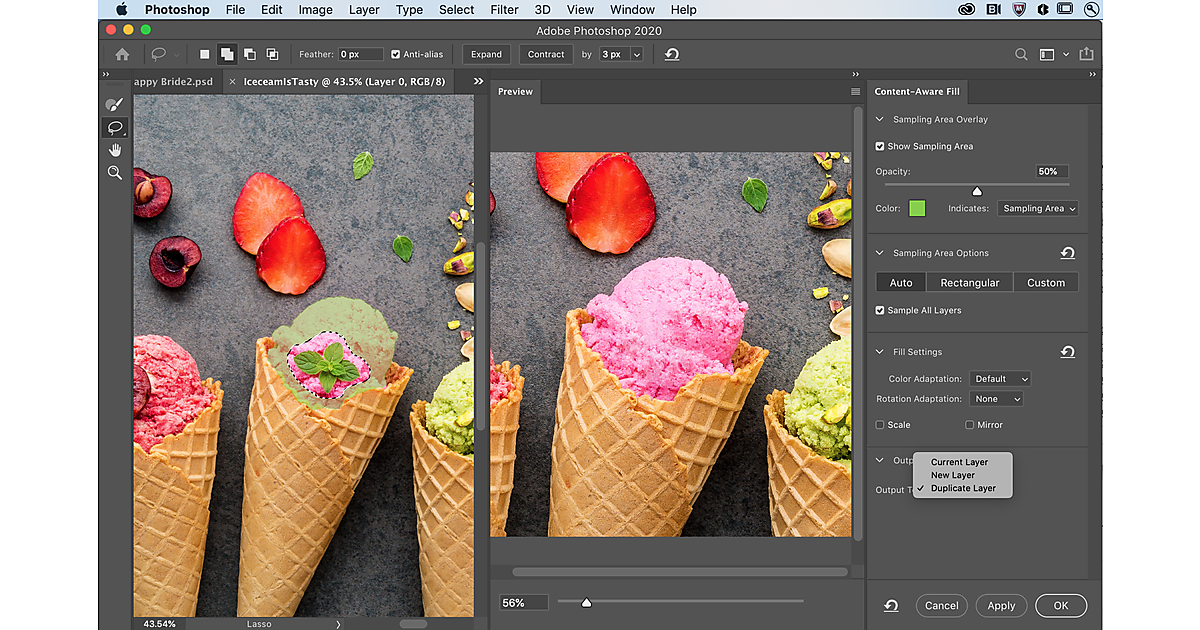Viewport: 1200px width, 630px height.
Task: Choose New Layer from output list
Action: [952, 475]
